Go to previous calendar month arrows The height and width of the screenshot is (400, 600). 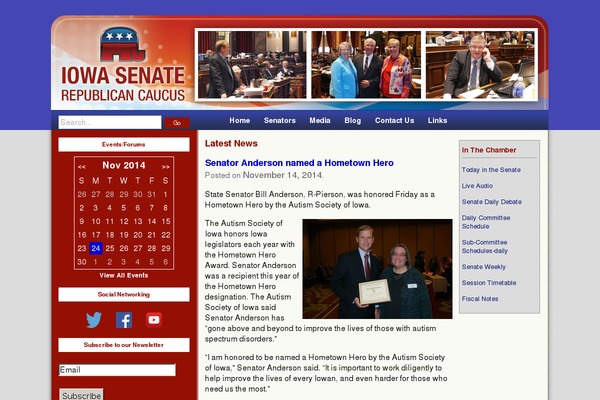pyautogui.click(x=82, y=167)
